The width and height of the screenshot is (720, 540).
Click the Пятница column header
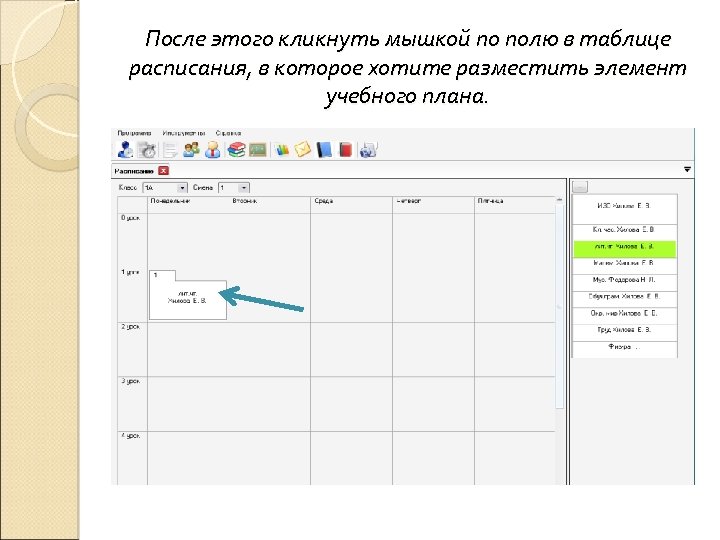click(x=490, y=201)
